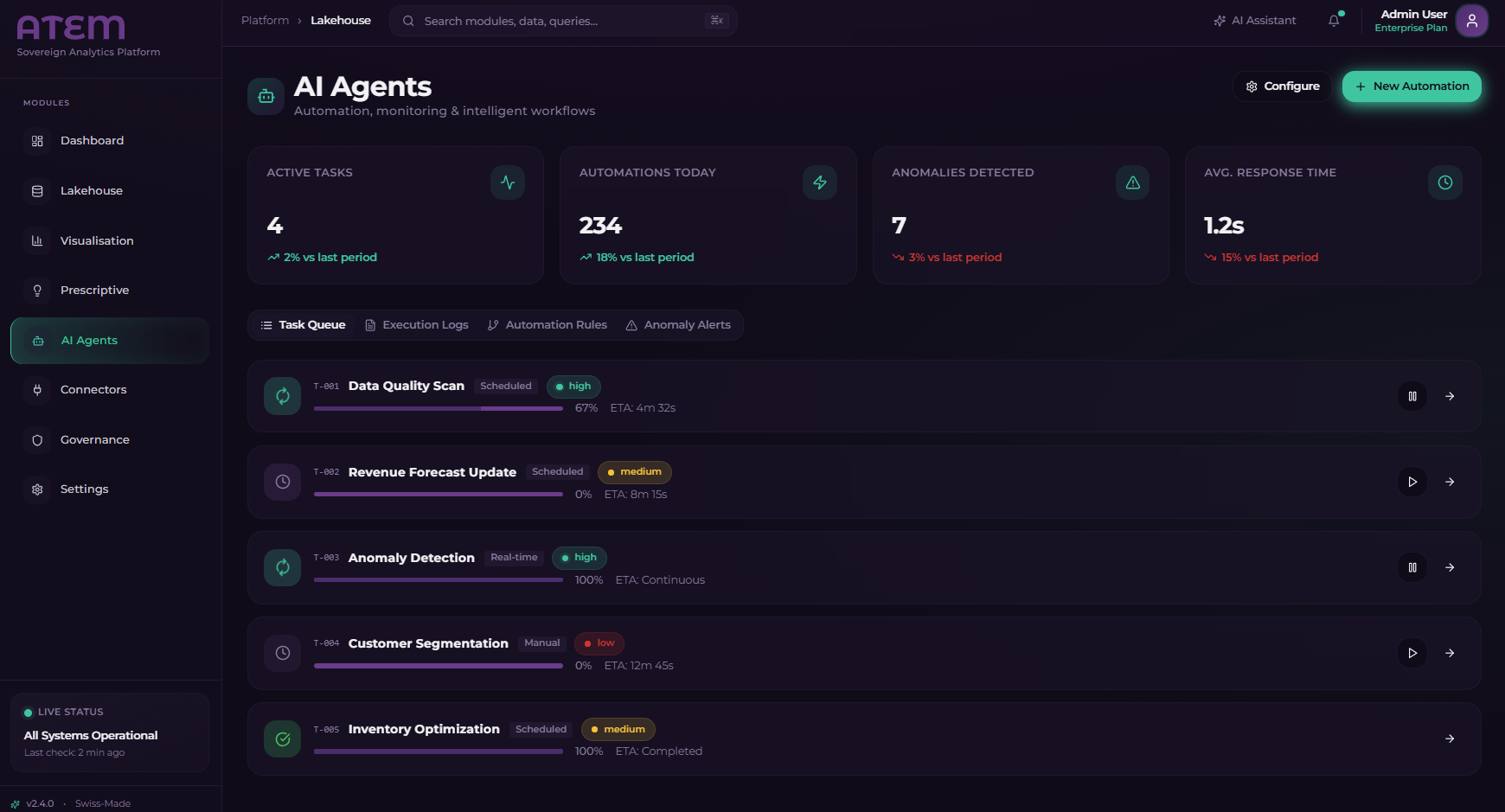Click the Admin User avatar icon

click(1471, 21)
